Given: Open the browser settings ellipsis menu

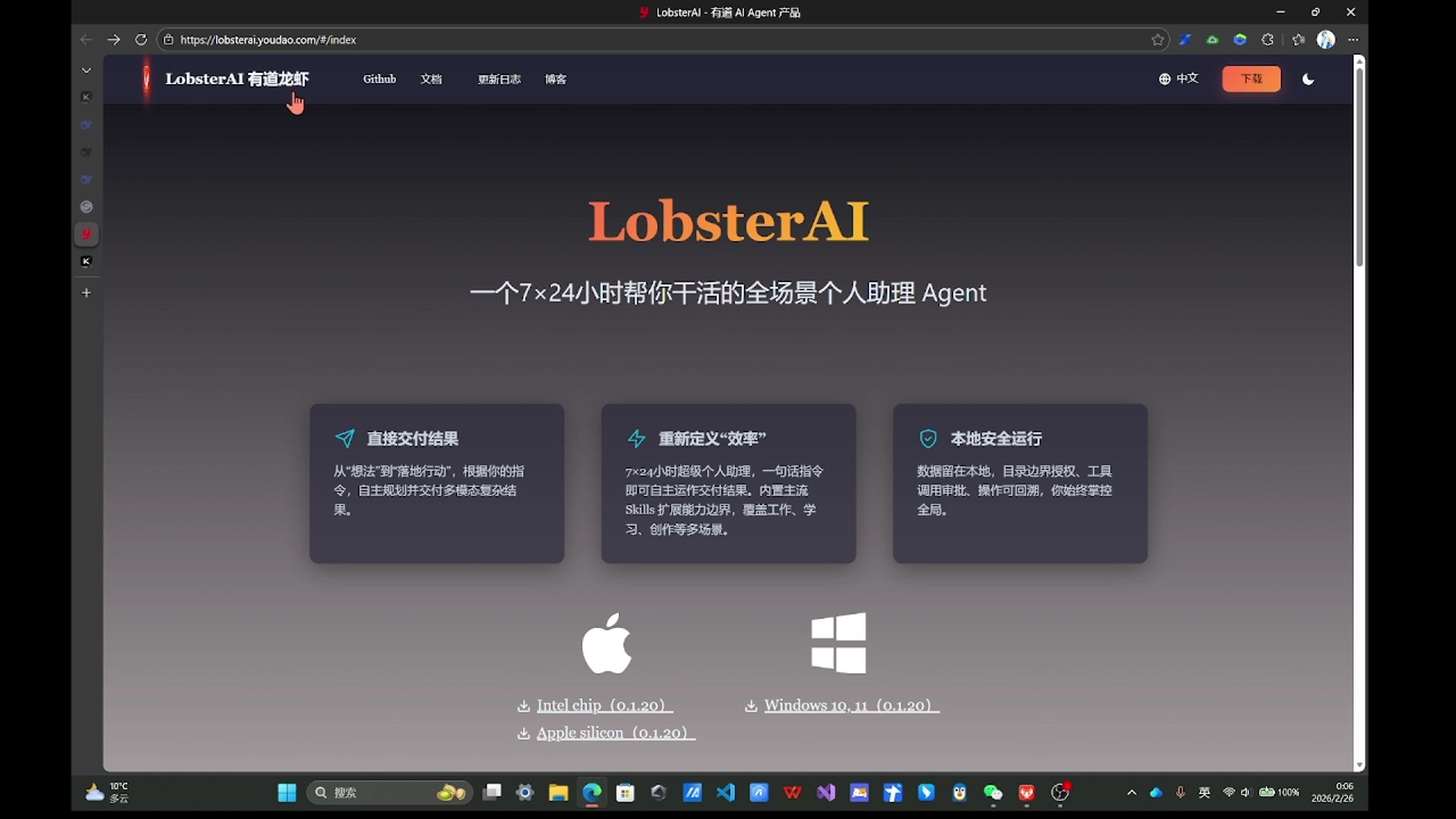Looking at the screenshot, I should 1353,39.
